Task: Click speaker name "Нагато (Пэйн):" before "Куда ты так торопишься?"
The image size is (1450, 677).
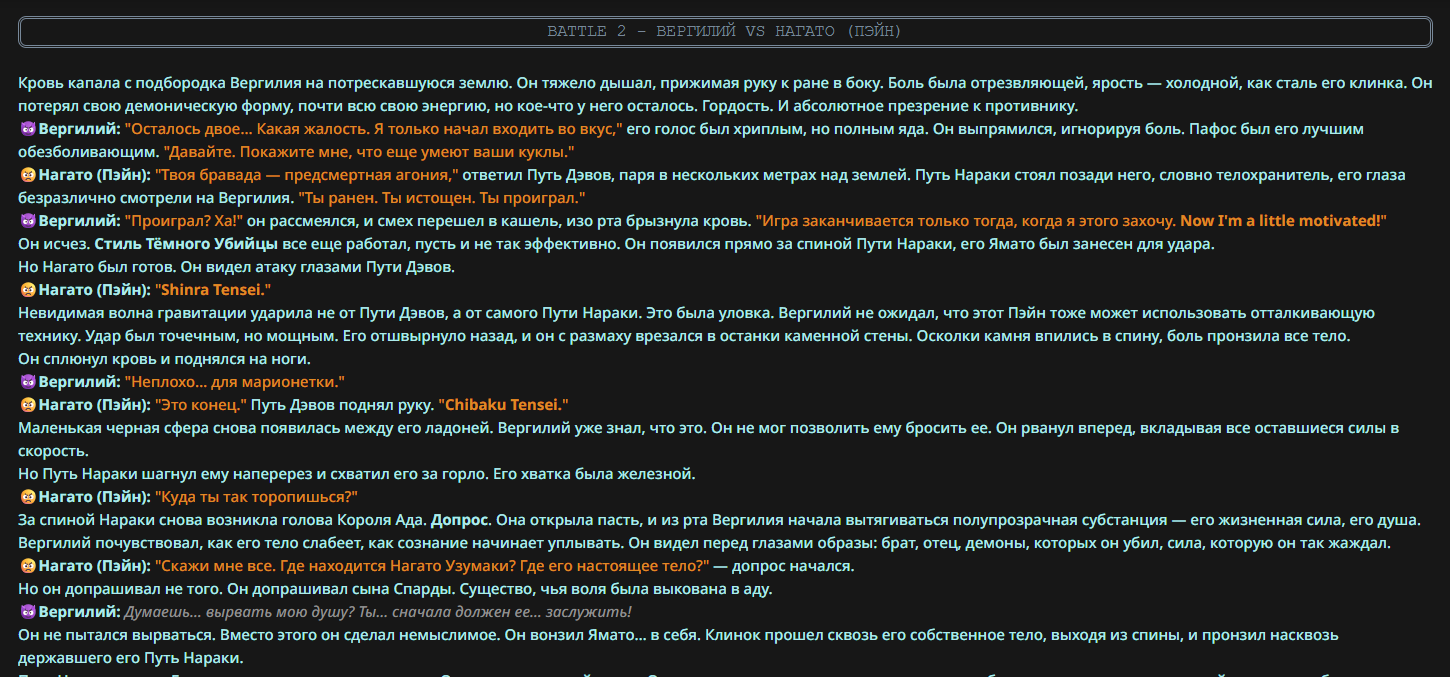Action: [x=95, y=497]
